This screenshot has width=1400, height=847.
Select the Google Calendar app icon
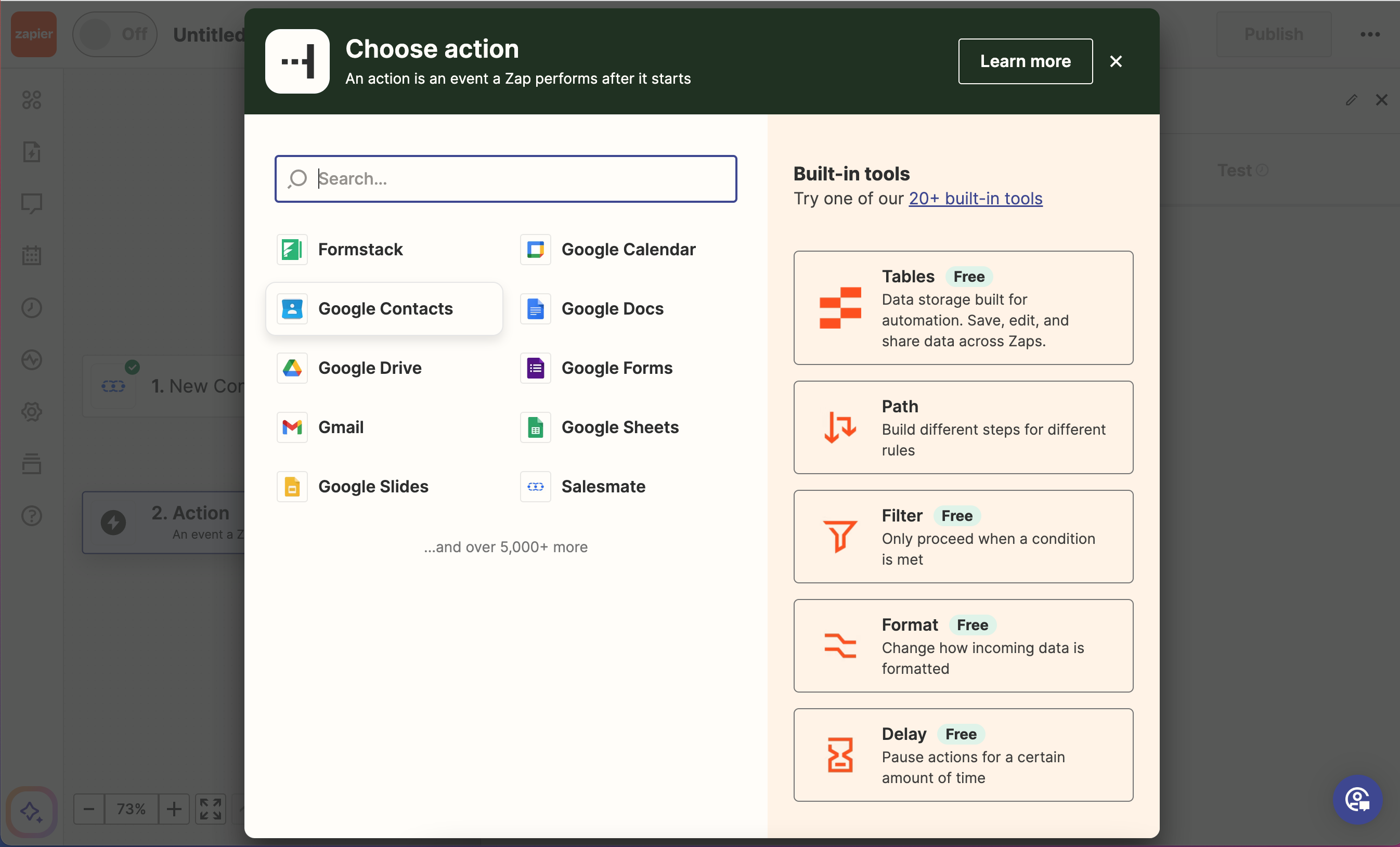tap(535, 250)
